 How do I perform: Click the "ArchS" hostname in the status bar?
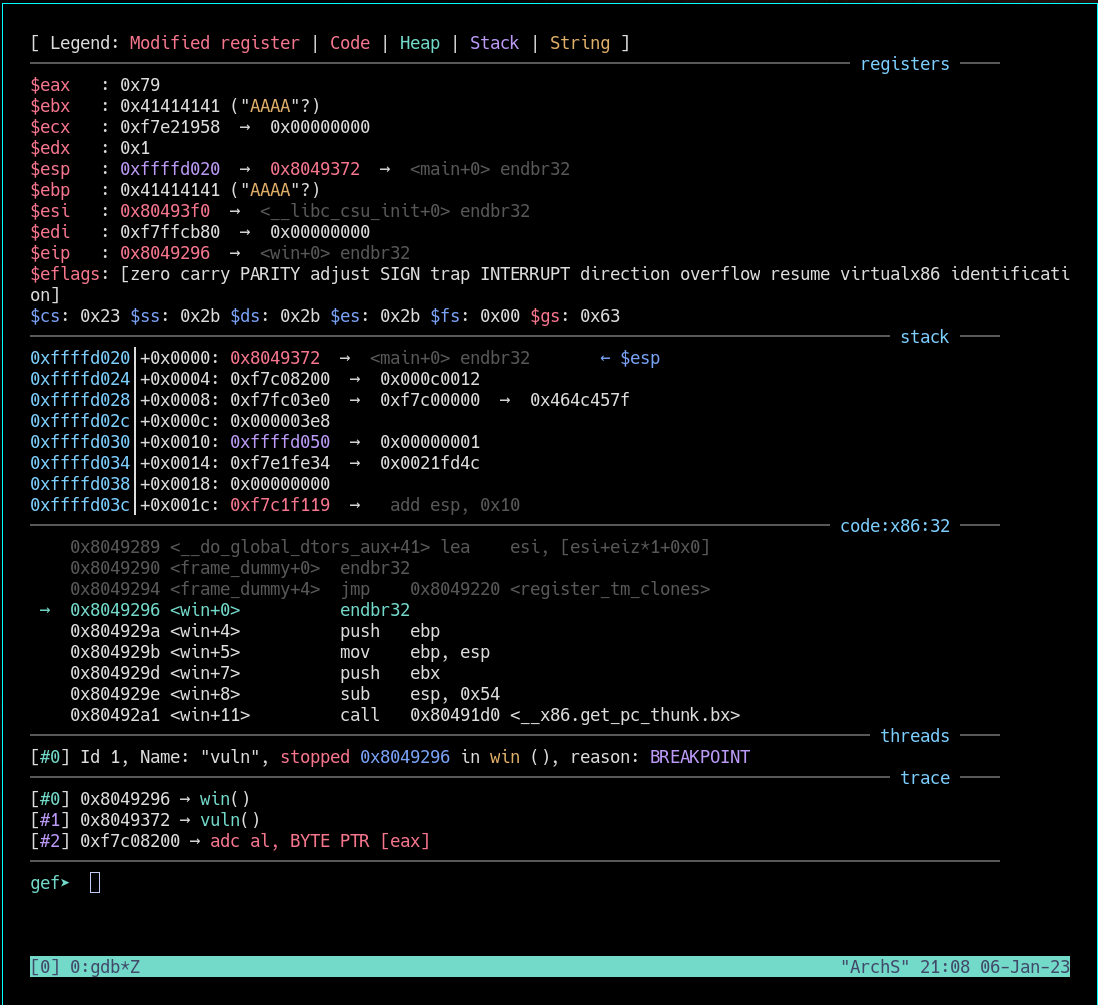(x=875, y=966)
